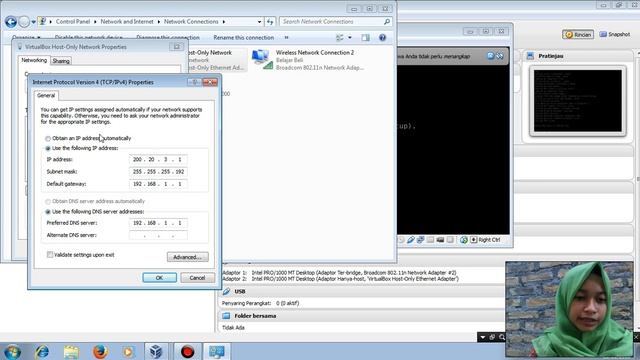Switch to Sharing tab in adapter properties

[61, 61]
